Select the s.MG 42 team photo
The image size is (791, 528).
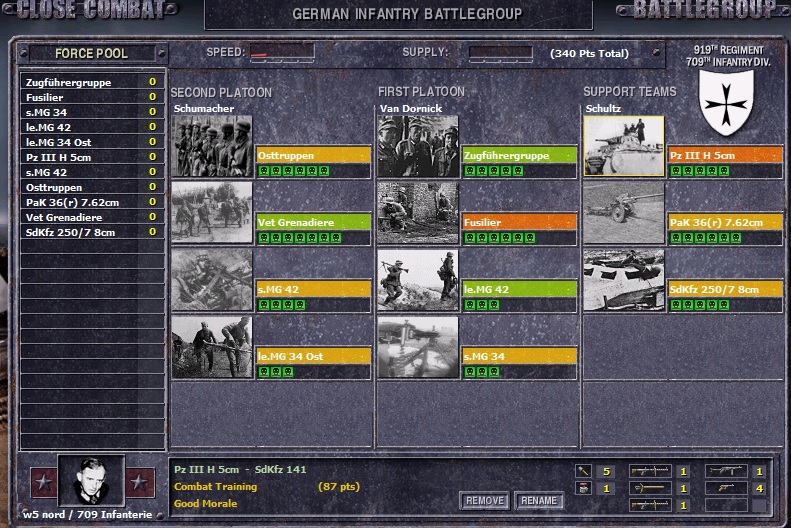[212, 280]
